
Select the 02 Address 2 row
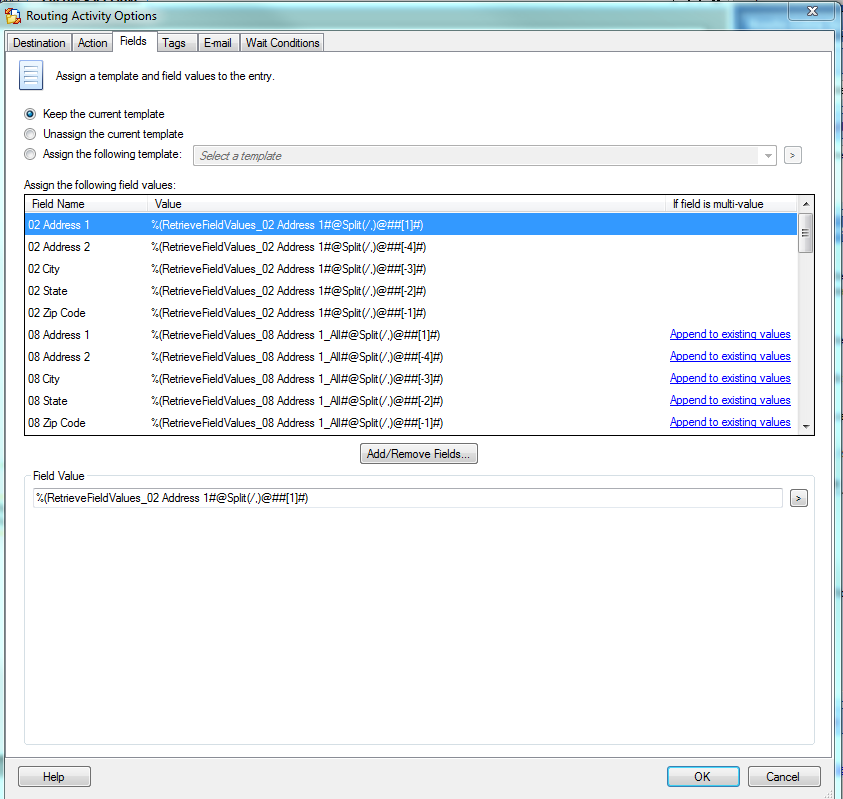point(411,247)
